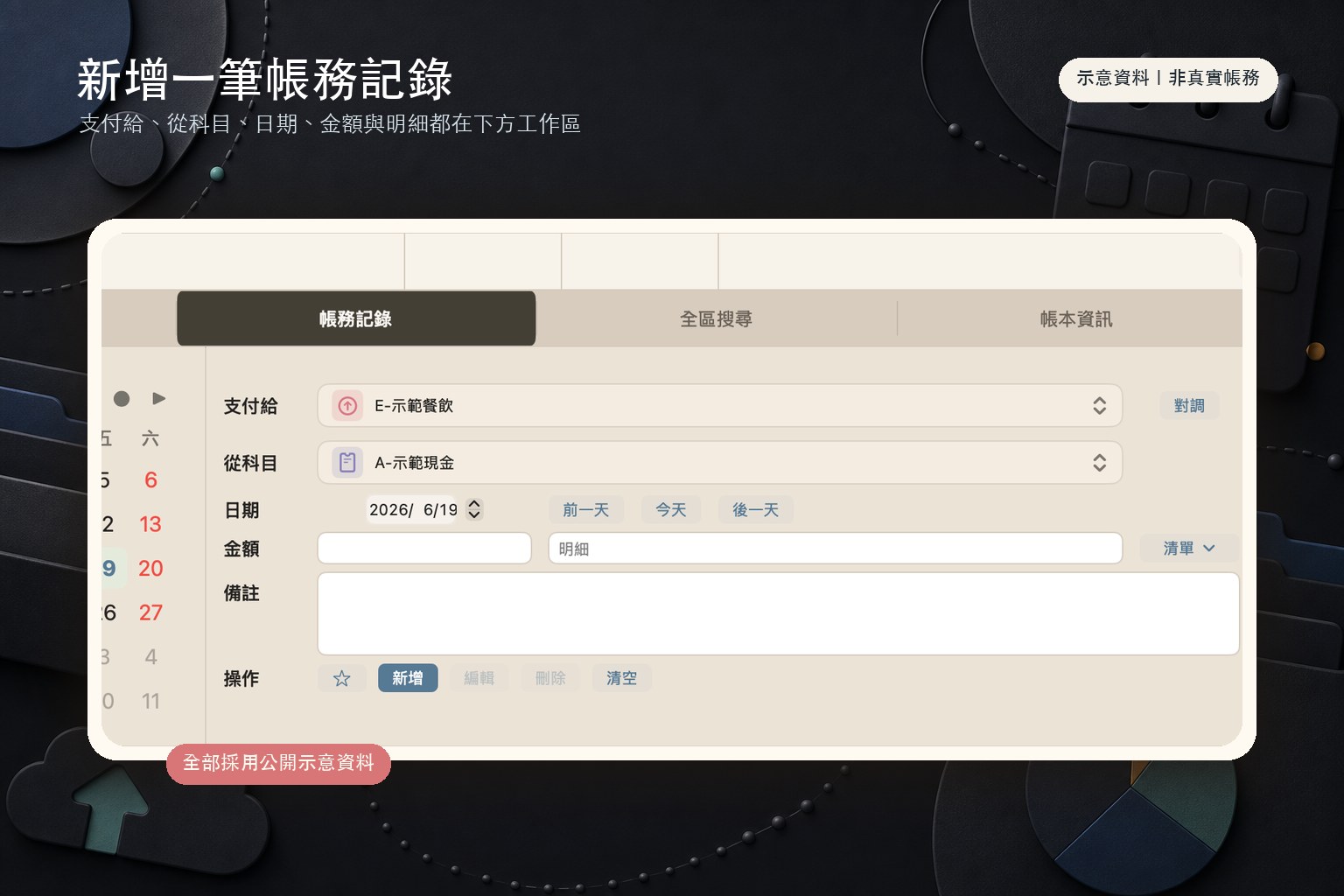Click the disabled 編輯 button
This screenshot has height=896, width=1344.
click(479, 678)
